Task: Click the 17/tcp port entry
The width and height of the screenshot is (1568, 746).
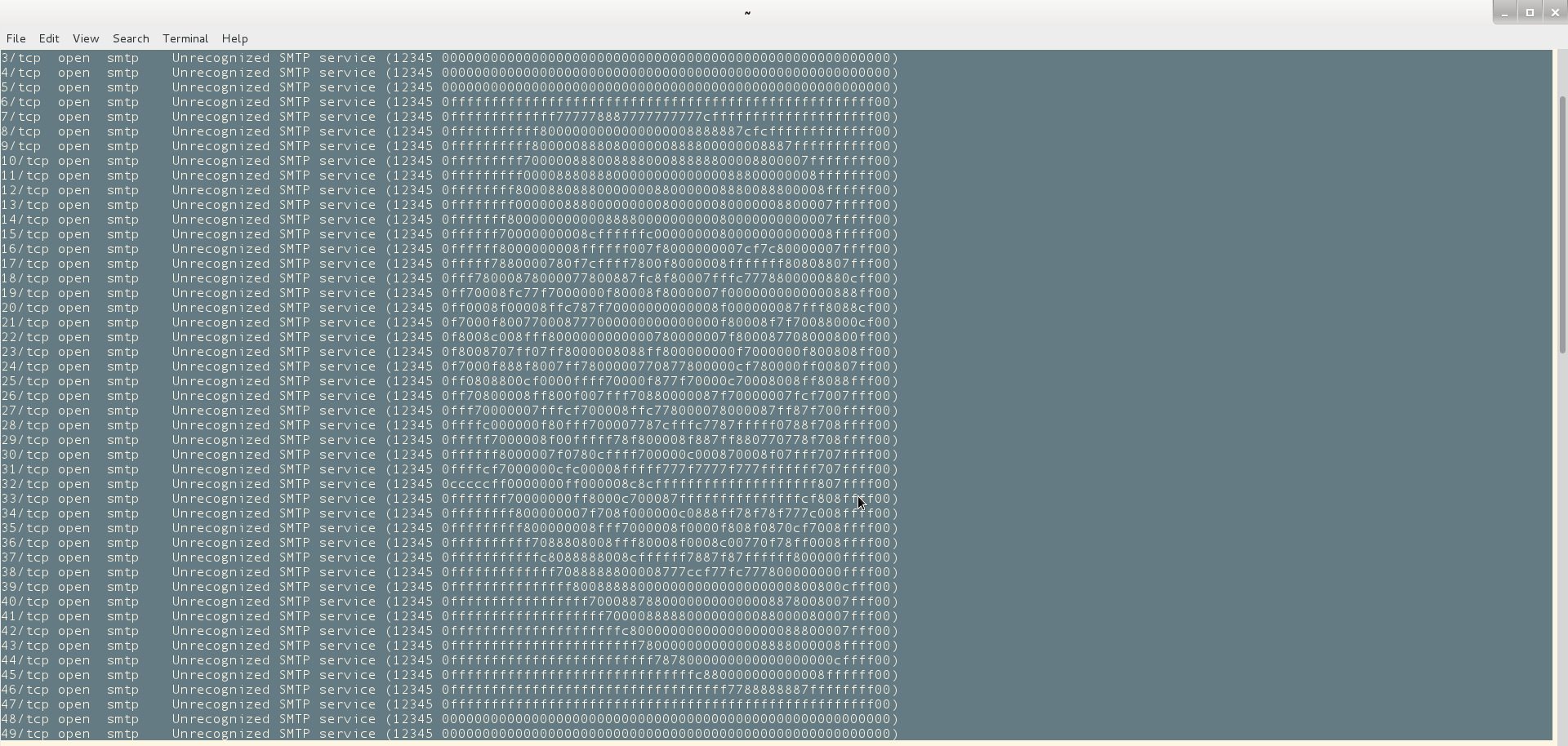Action: point(24,264)
